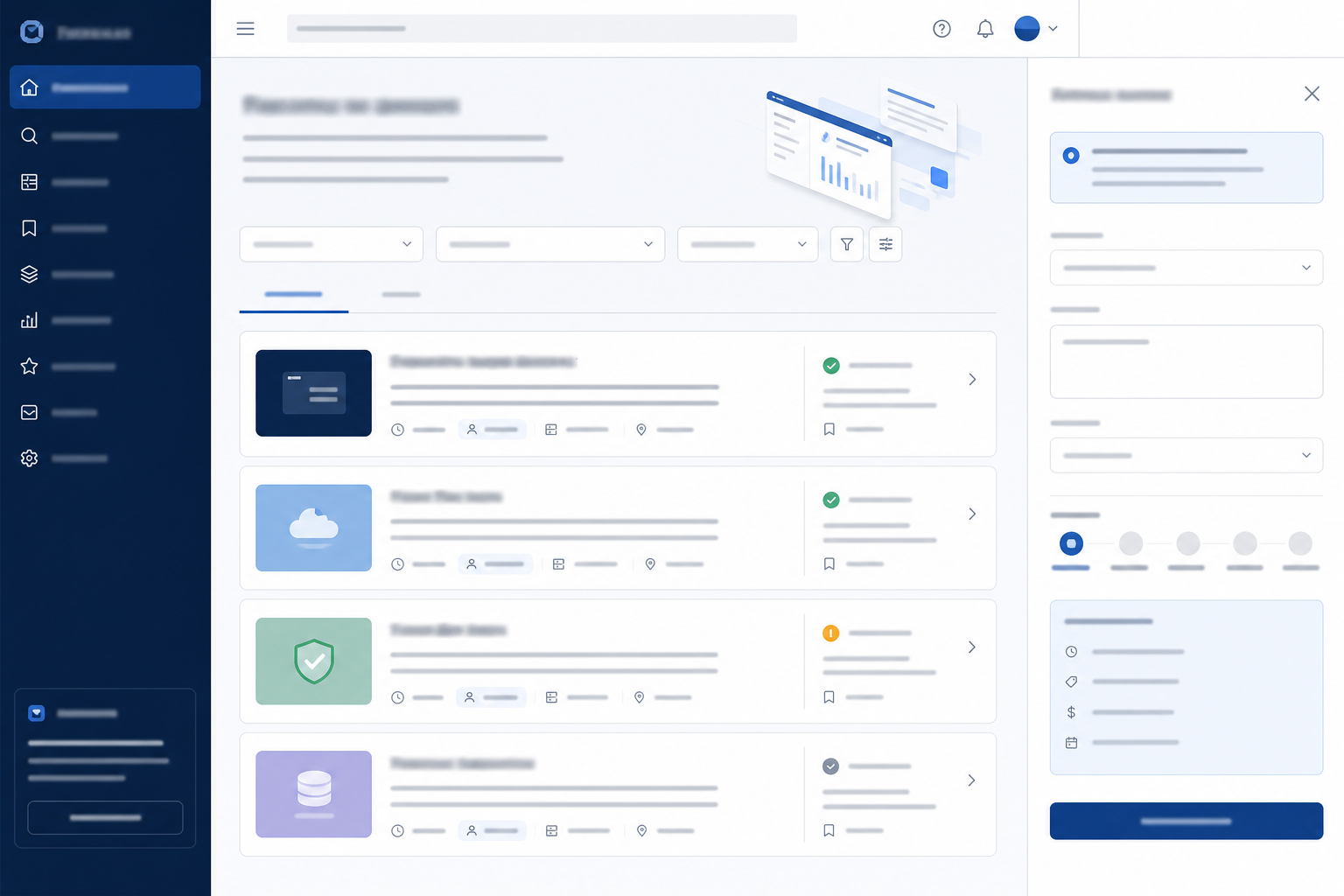Viewport: 1344px width, 896px height.
Task: Click the bookmark icon on the database card
Action: (x=829, y=830)
